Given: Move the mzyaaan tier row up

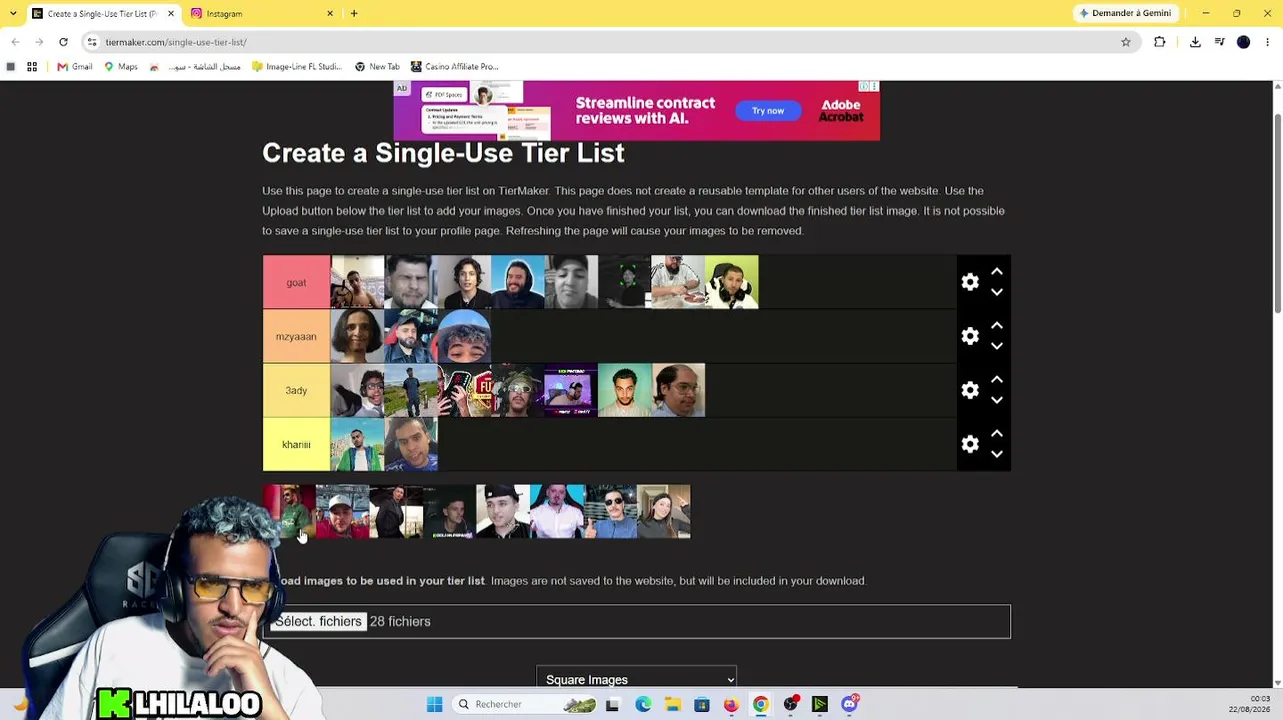Looking at the screenshot, I should (997, 325).
